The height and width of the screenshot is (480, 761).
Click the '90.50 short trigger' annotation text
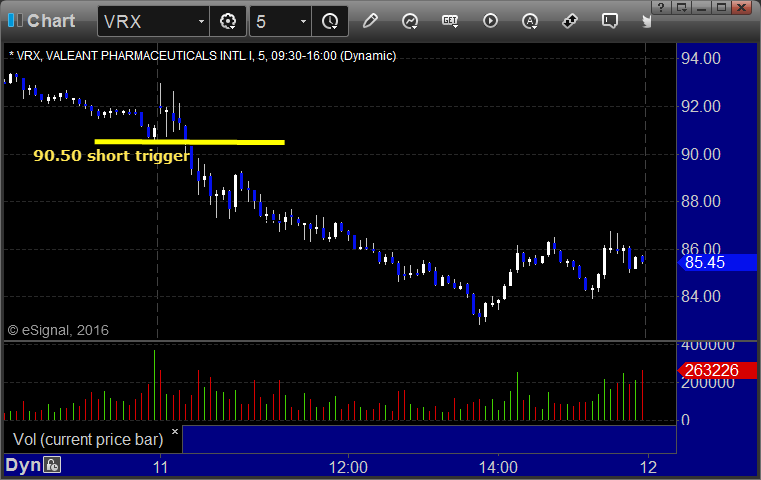(111, 156)
